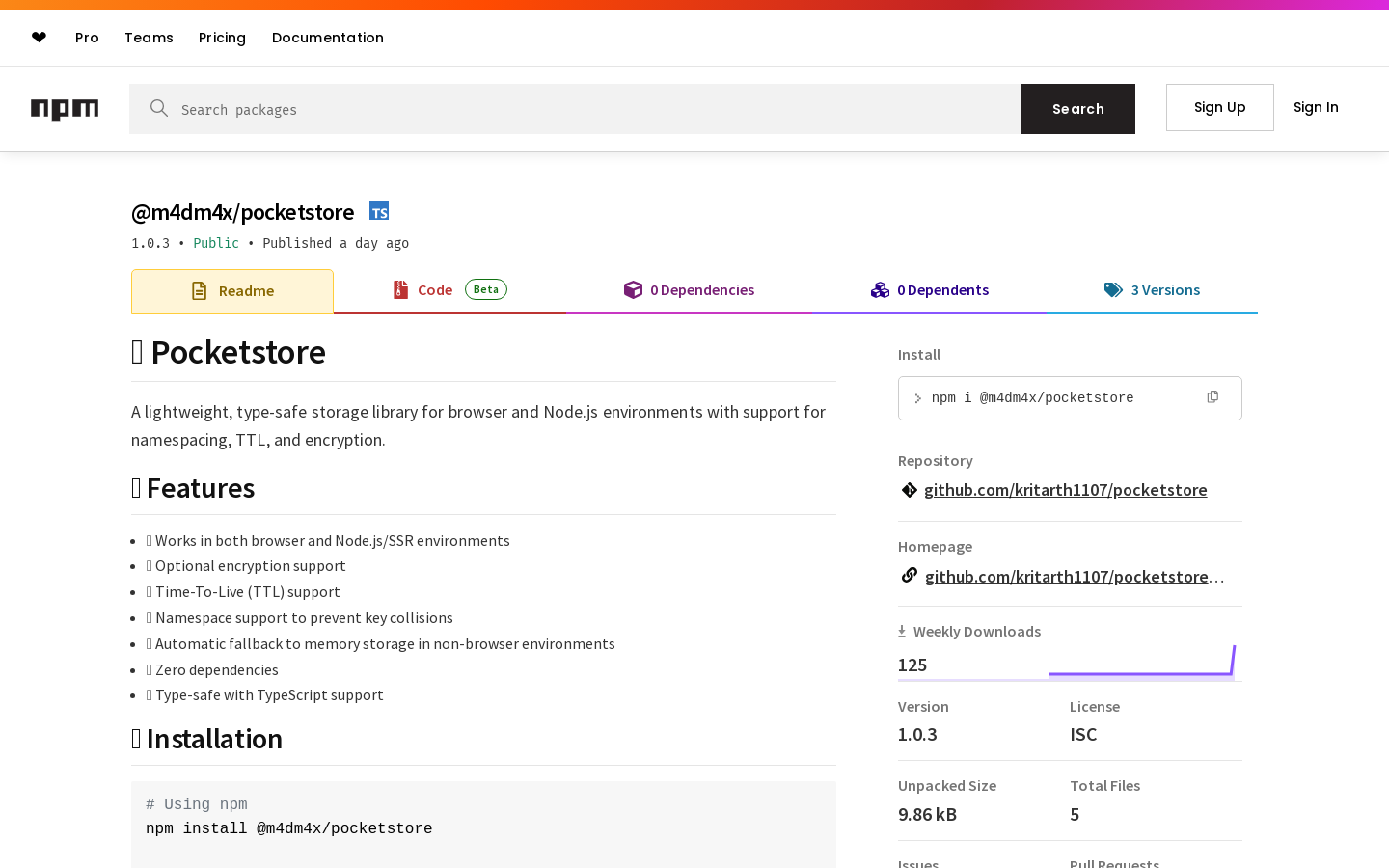Image resolution: width=1389 pixels, height=868 pixels.
Task: Click 'Automatic fallback to memory storage' item
Action: pos(380,644)
